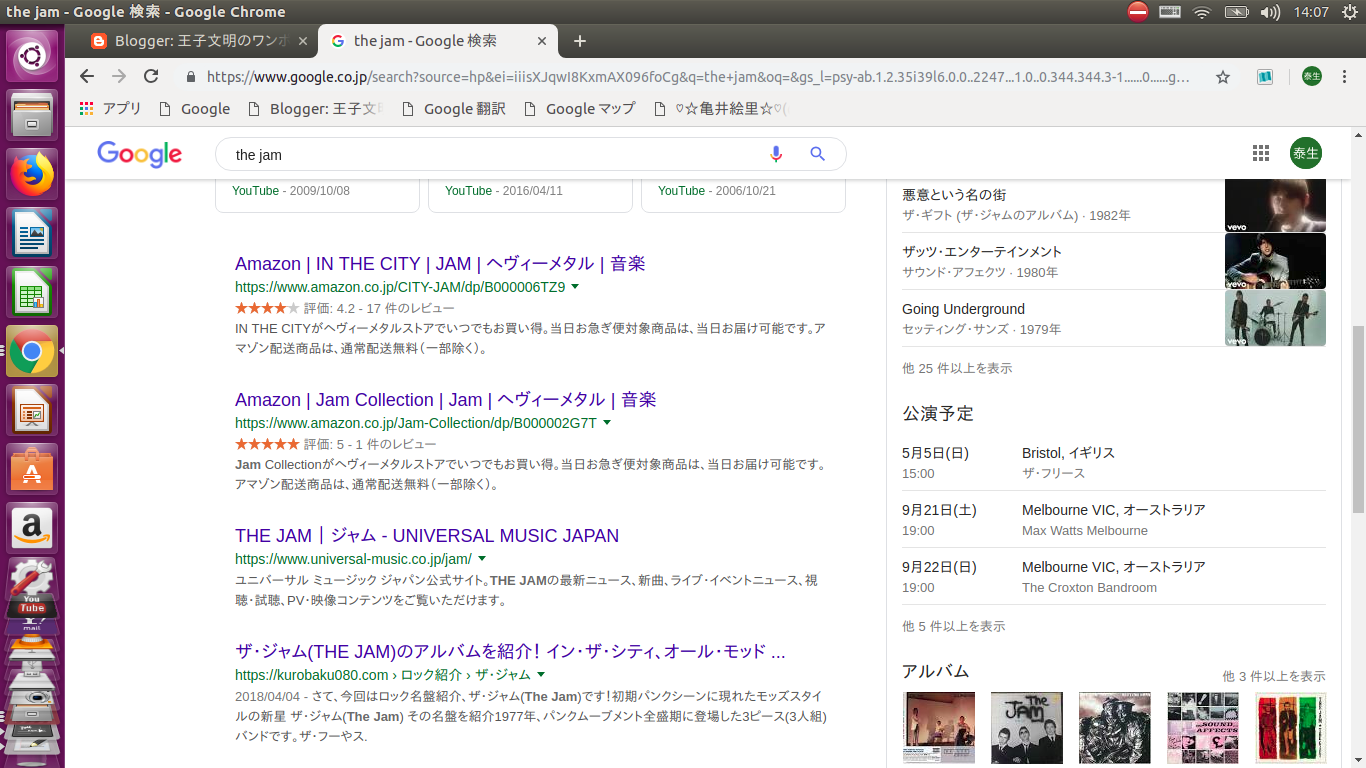Viewport: 1366px width, 768px height.
Task: Bookmark this page with the star icon
Action: [1222, 76]
